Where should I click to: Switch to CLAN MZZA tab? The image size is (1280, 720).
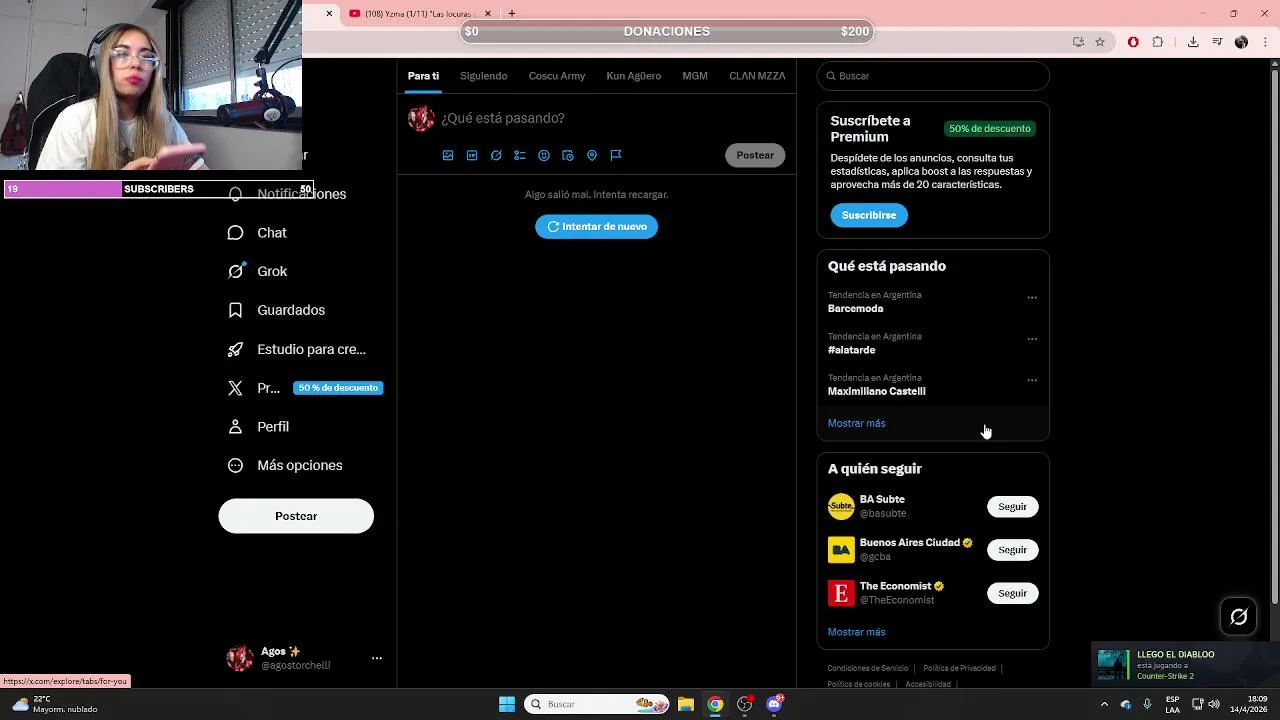[757, 76]
